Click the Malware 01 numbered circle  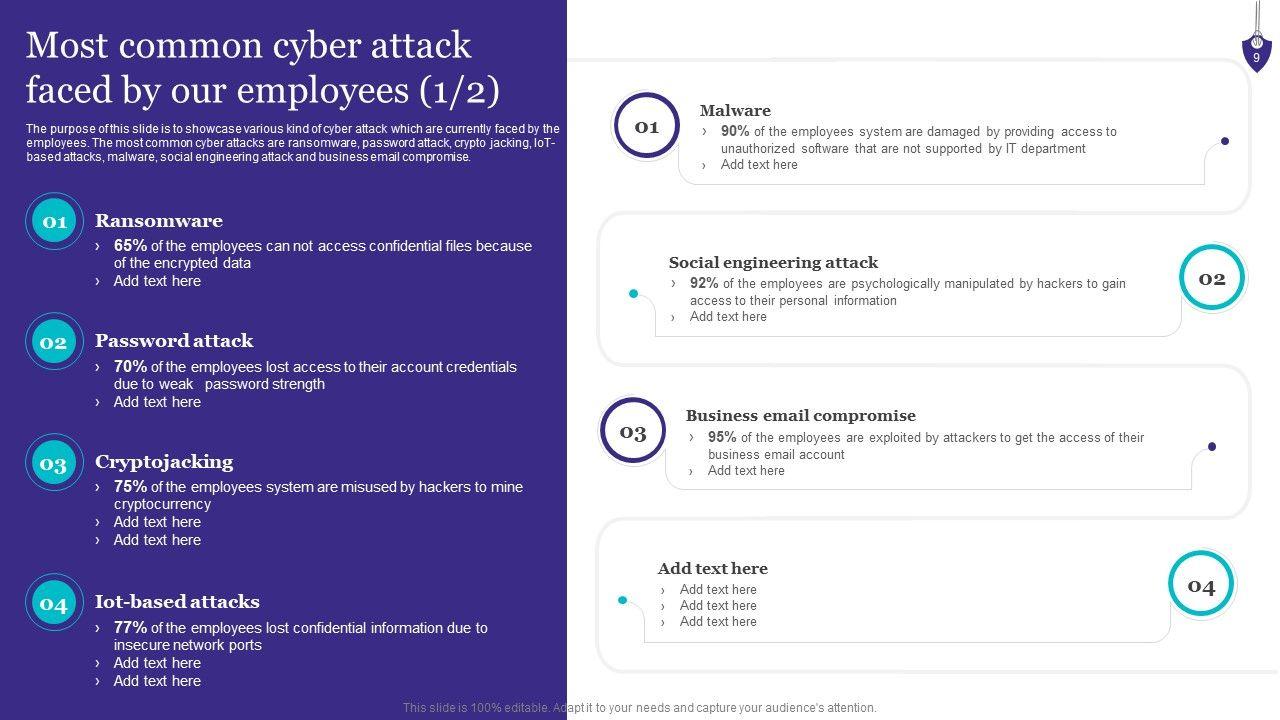[646, 126]
